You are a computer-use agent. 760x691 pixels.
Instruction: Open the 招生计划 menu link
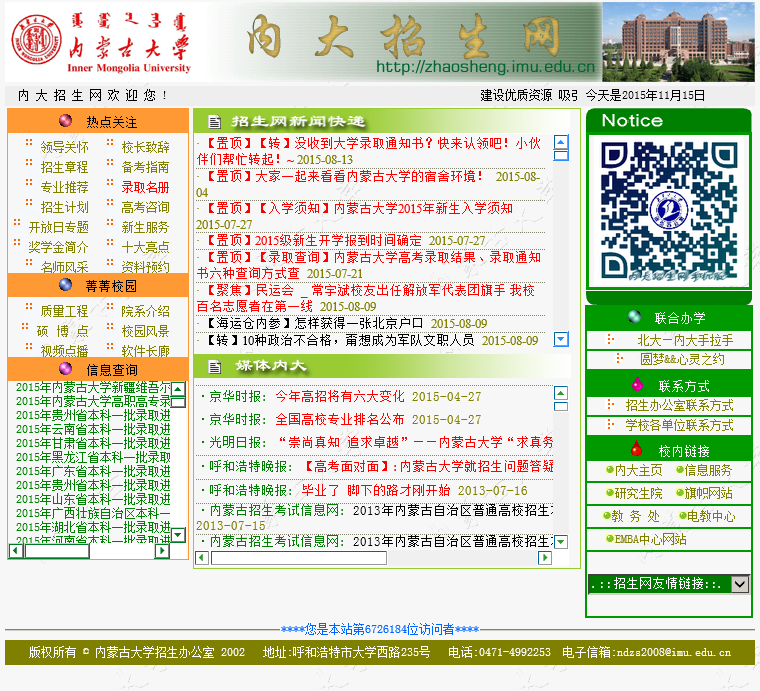(64, 207)
